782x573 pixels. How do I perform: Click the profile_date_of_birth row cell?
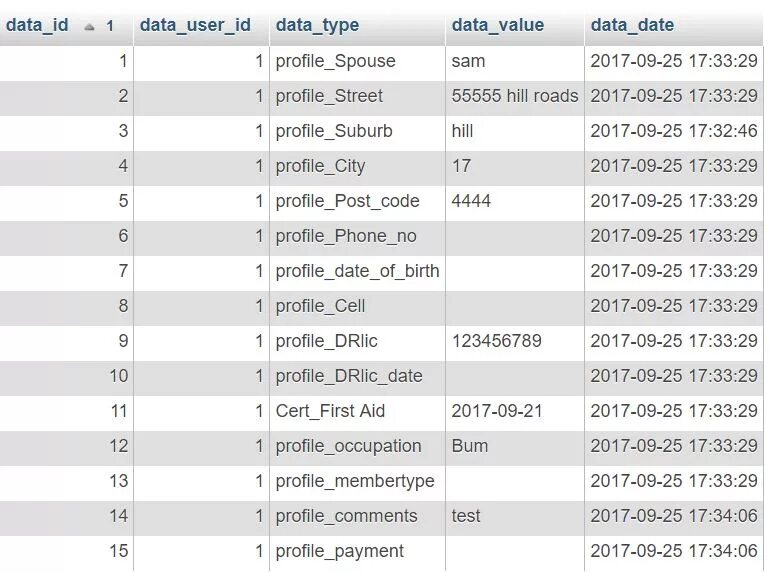pos(357,271)
